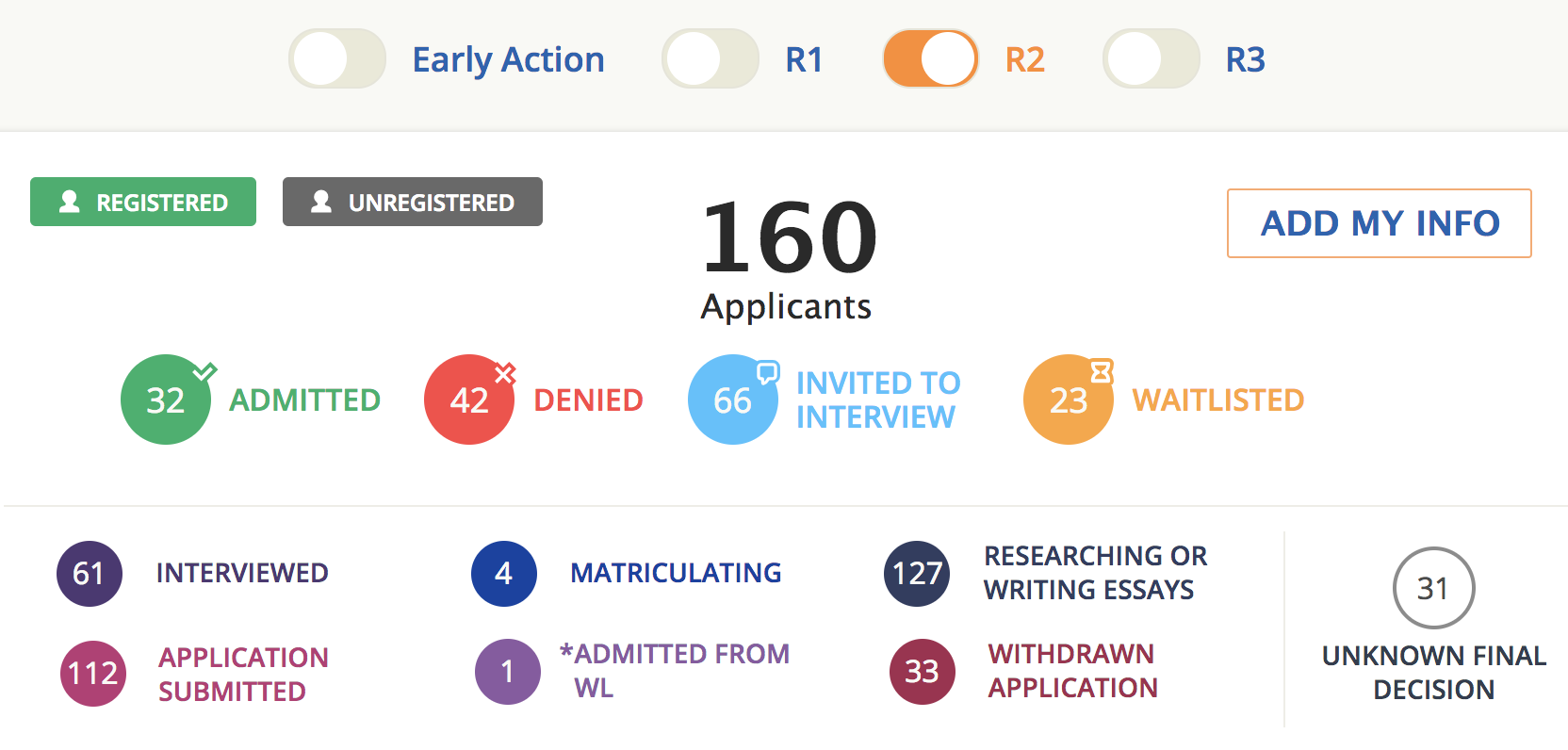
Task: Click the Withdrawn Application count badge
Action: [922, 672]
